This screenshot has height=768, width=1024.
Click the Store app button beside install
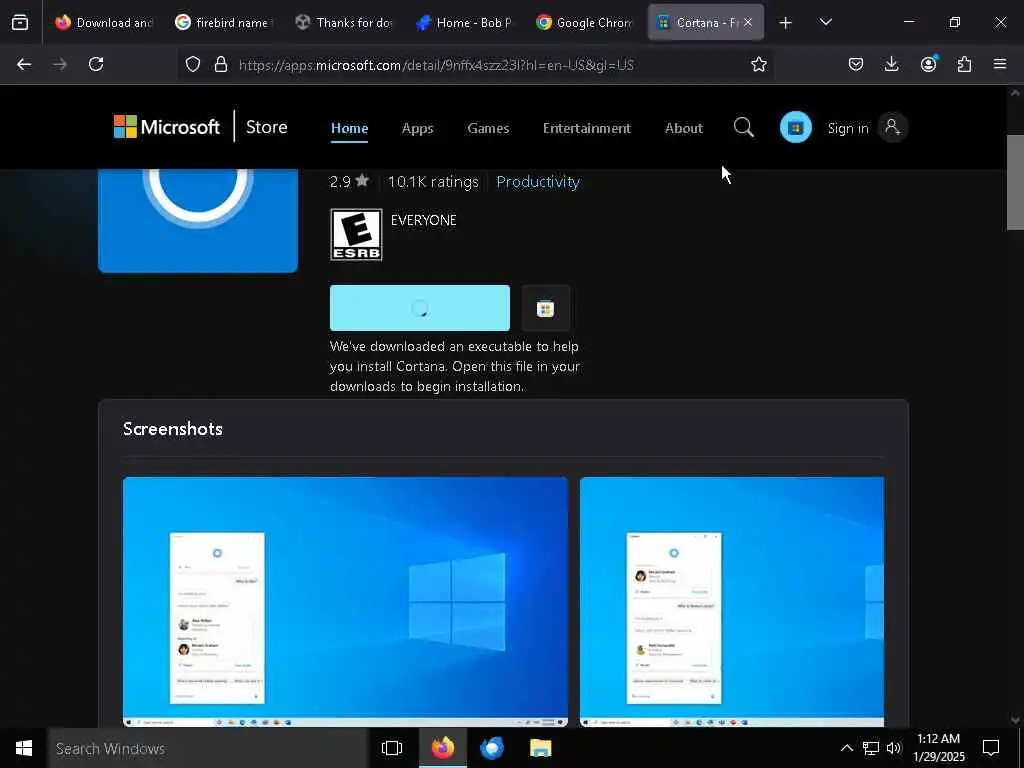coord(545,308)
